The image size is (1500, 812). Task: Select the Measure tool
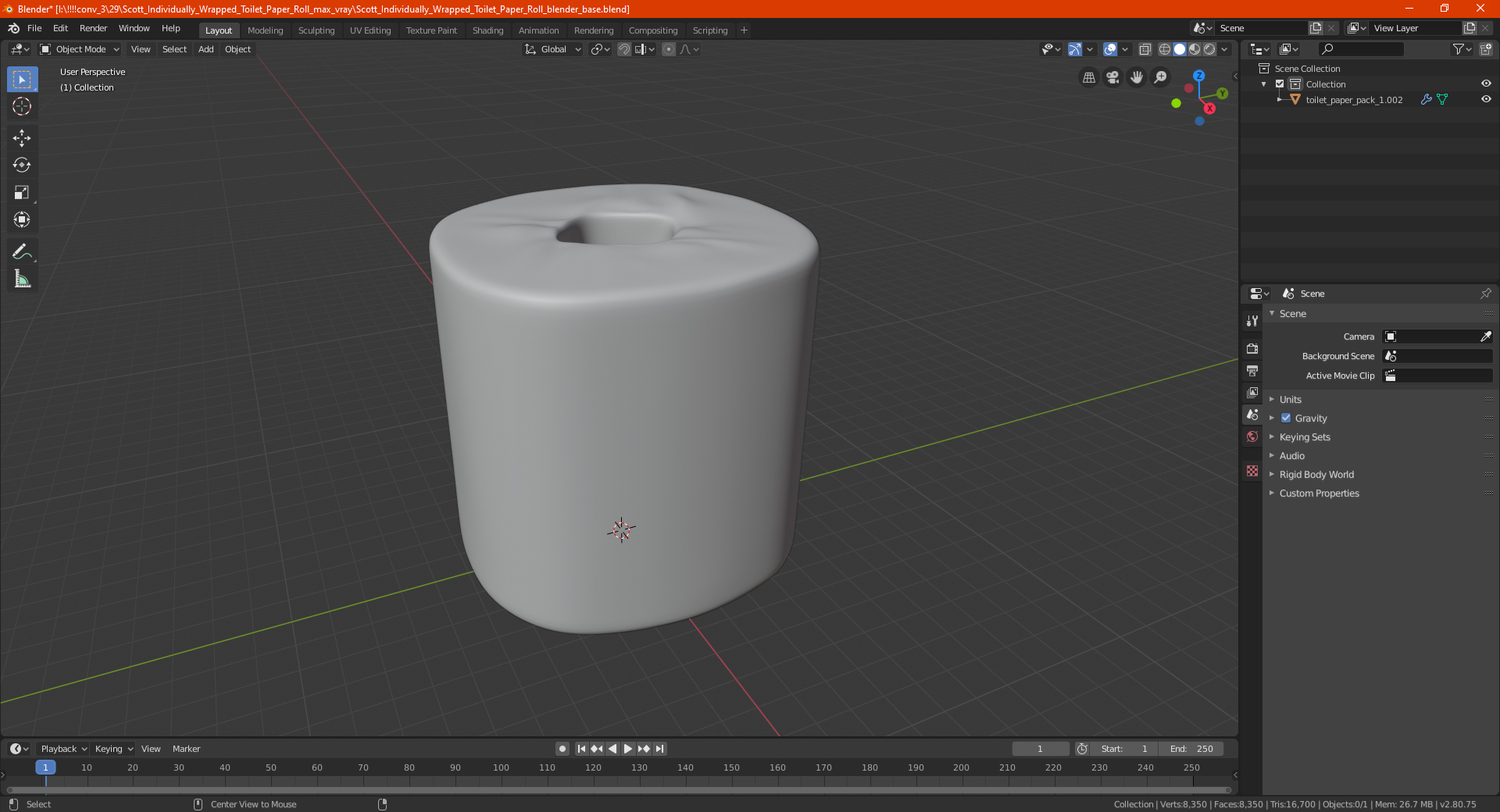click(x=22, y=279)
